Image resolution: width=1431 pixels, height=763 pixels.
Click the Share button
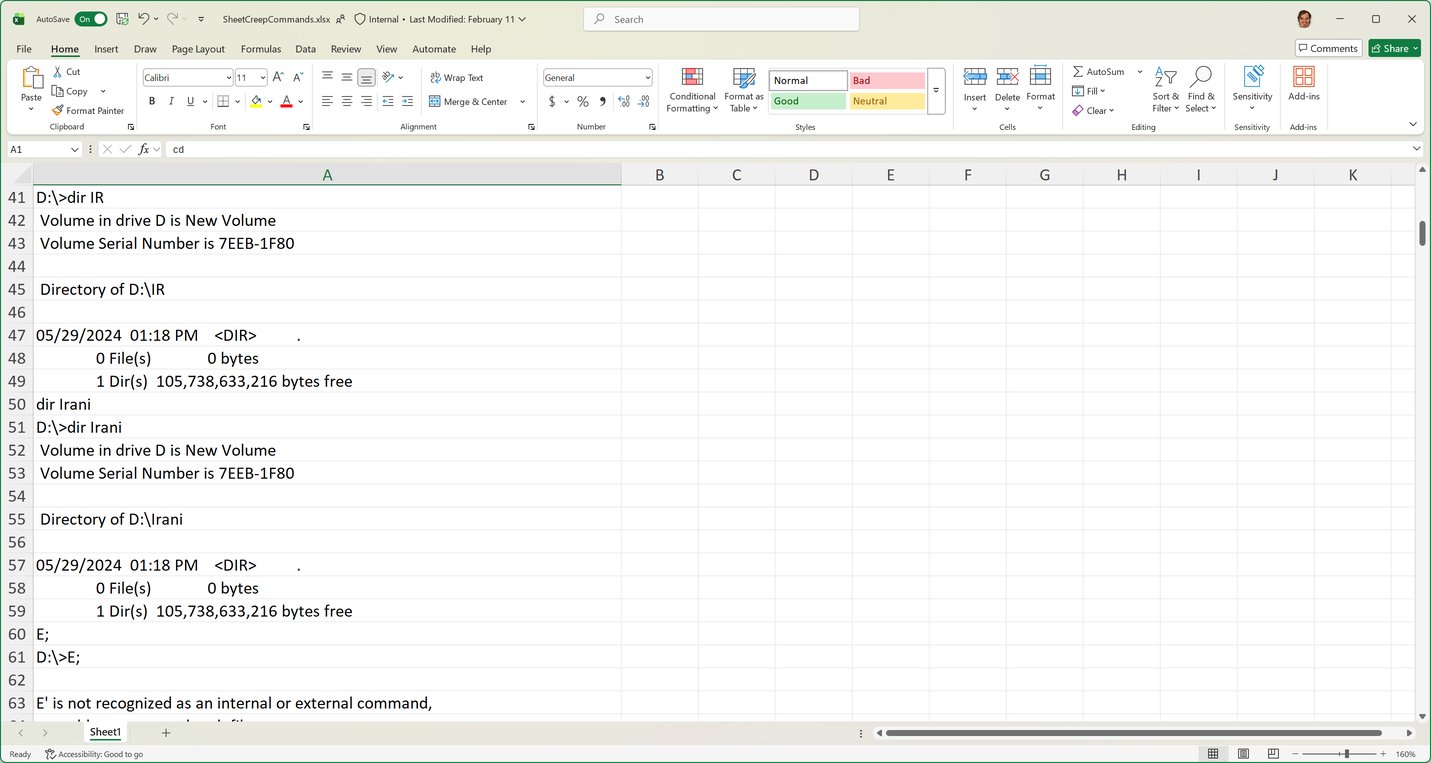click(x=1393, y=47)
